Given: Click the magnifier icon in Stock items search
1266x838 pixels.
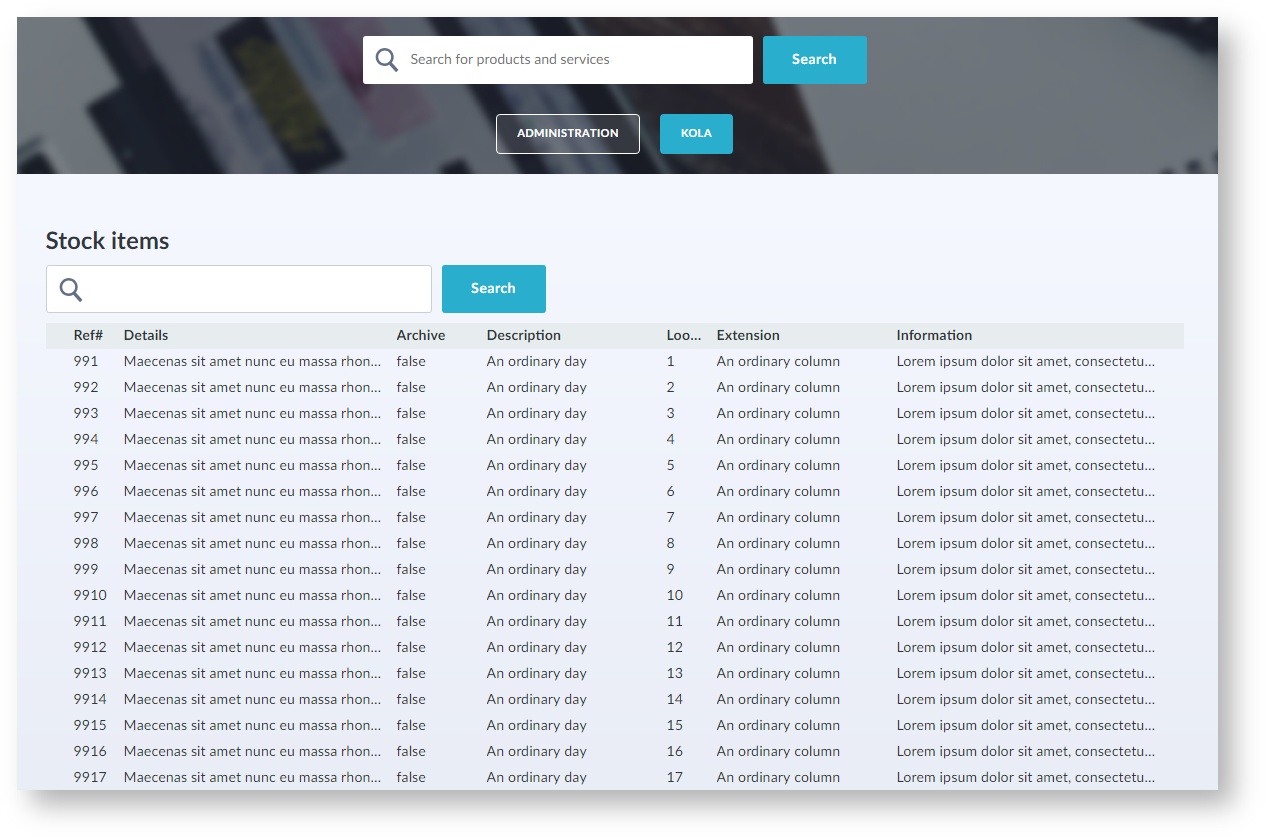Looking at the screenshot, I should click(70, 289).
